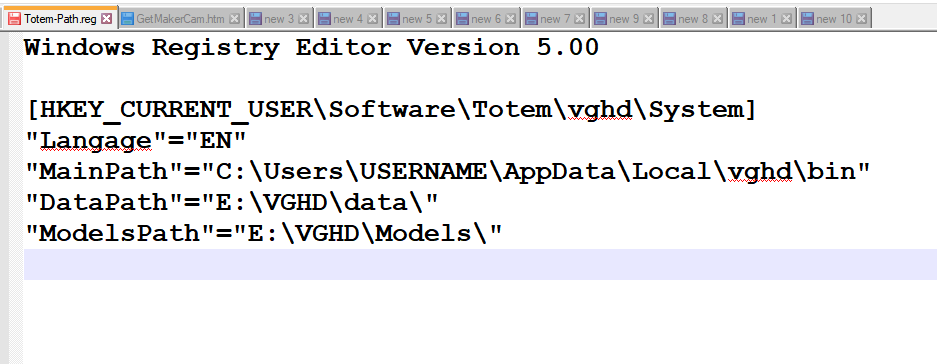Click the red unsaved icon on Totem-Path.reg tab
This screenshot has height=364, width=937.
[x=15, y=19]
